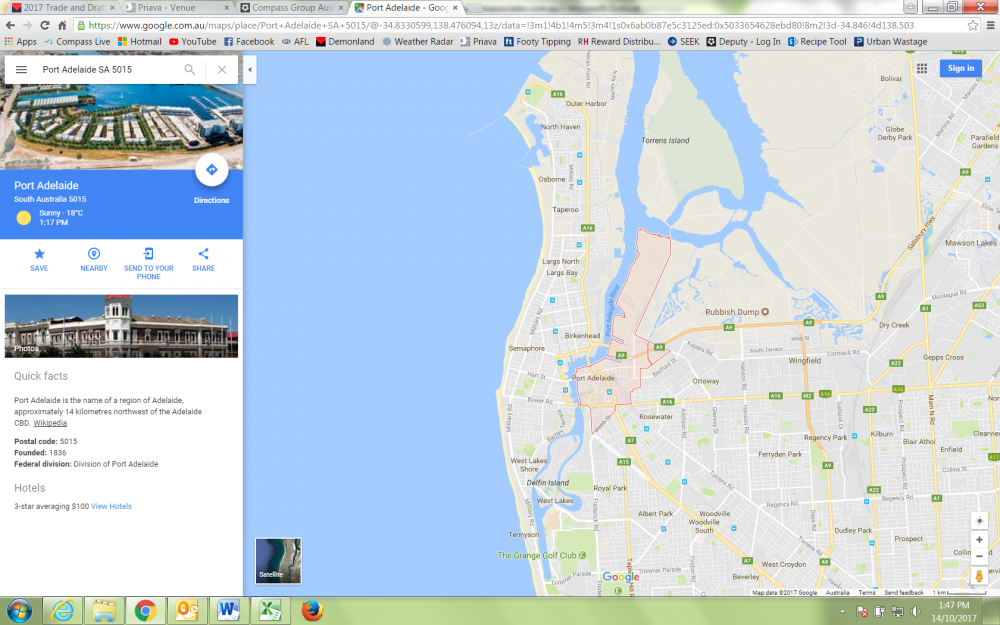Select Send to your phone
Viewport: 1000px width, 625px height.
[148, 255]
